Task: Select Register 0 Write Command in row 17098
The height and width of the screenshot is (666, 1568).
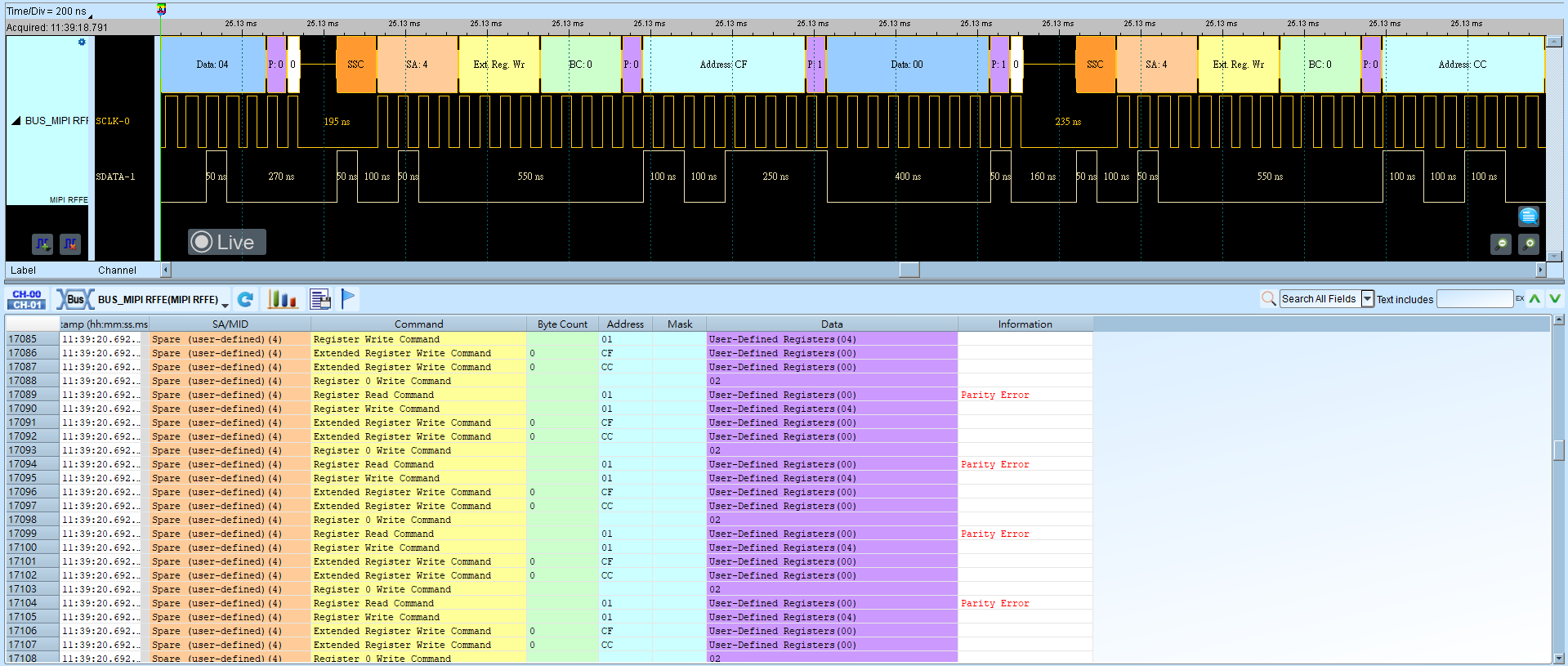Action: coord(382,520)
